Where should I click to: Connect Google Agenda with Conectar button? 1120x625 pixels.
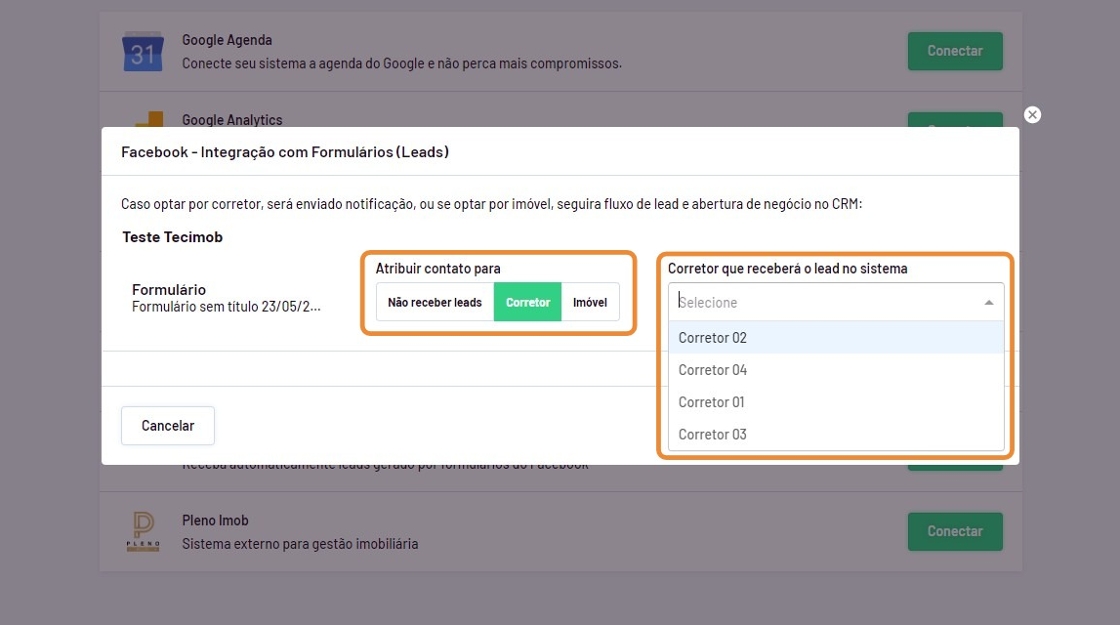[x=954, y=51]
